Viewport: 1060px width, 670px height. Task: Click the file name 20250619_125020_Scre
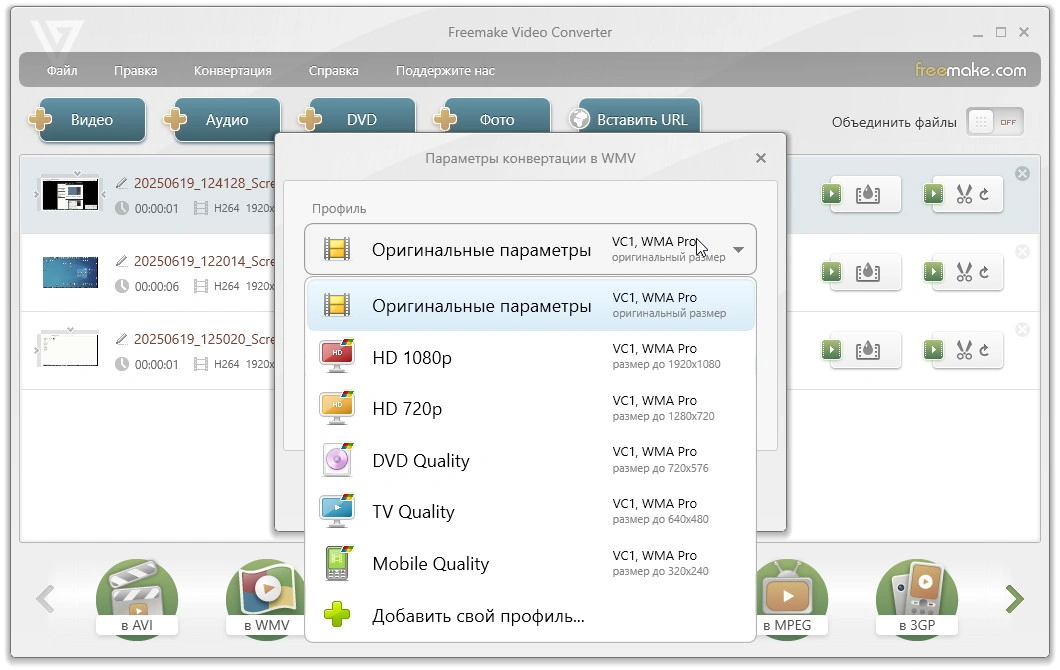(x=204, y=339)
